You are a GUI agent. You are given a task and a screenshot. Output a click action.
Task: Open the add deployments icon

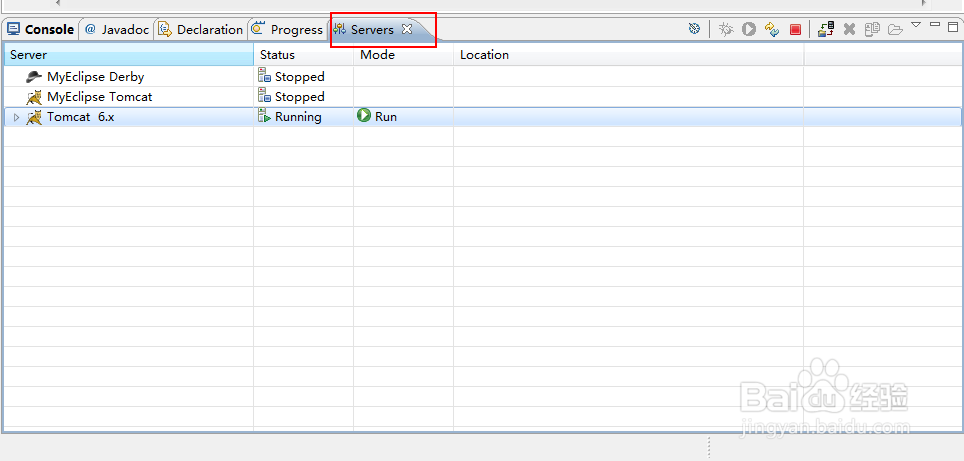point(826,29)
